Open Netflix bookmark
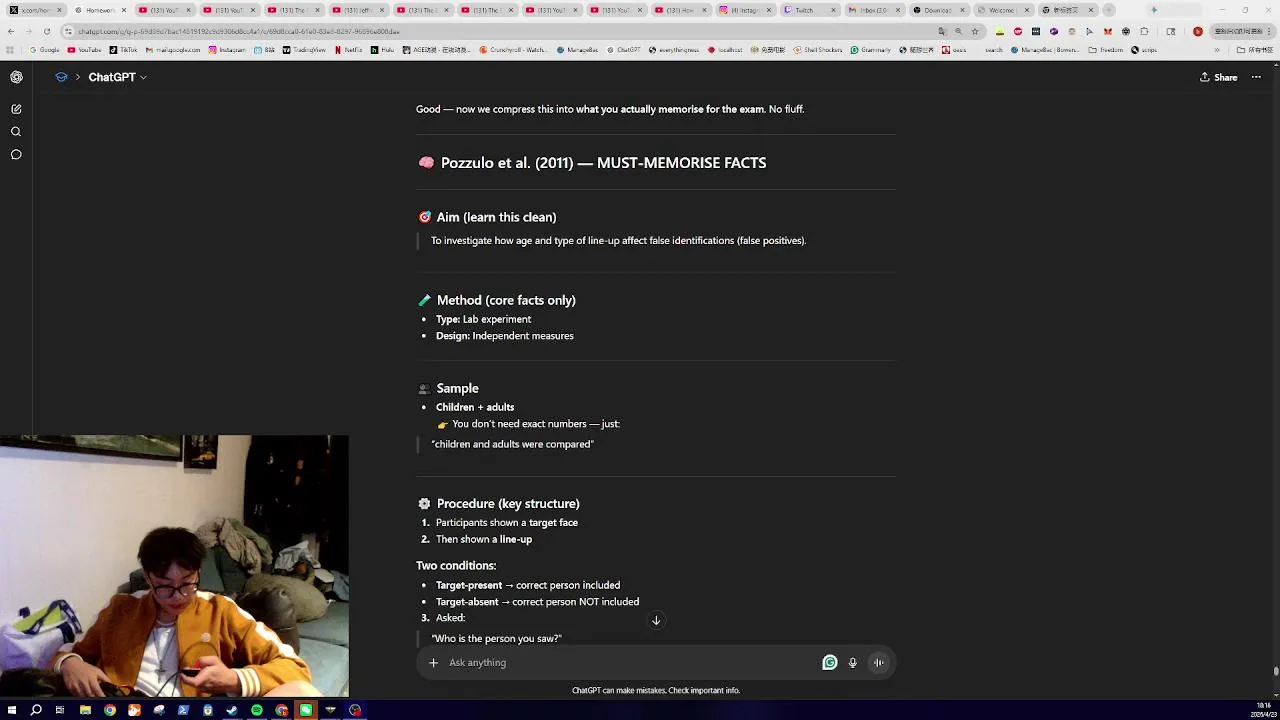The image size is (1280, 720). tap(348, 49)
